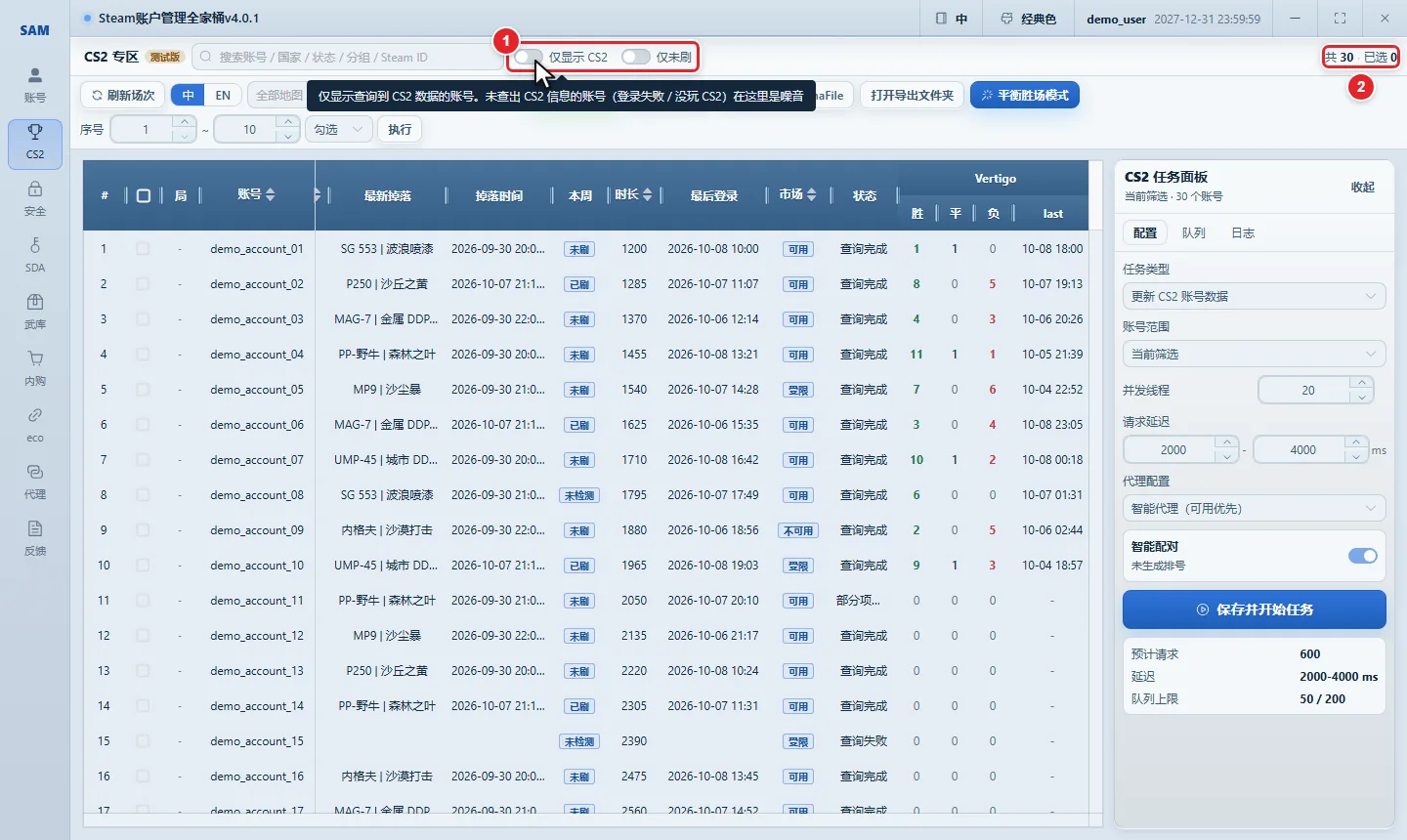Open the 武库 inventory sidebar section

pos(35,312)
